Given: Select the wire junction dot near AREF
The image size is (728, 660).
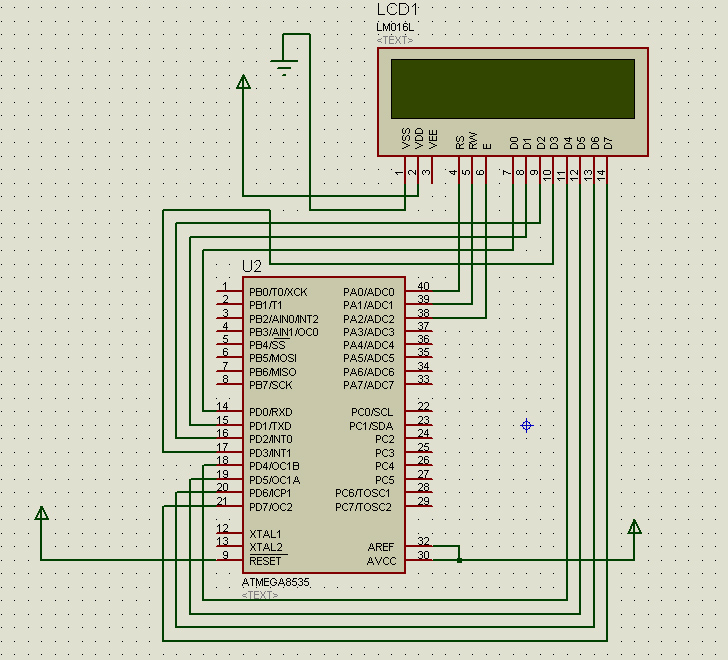Looking at the screenshot, I should click(459, 560).
